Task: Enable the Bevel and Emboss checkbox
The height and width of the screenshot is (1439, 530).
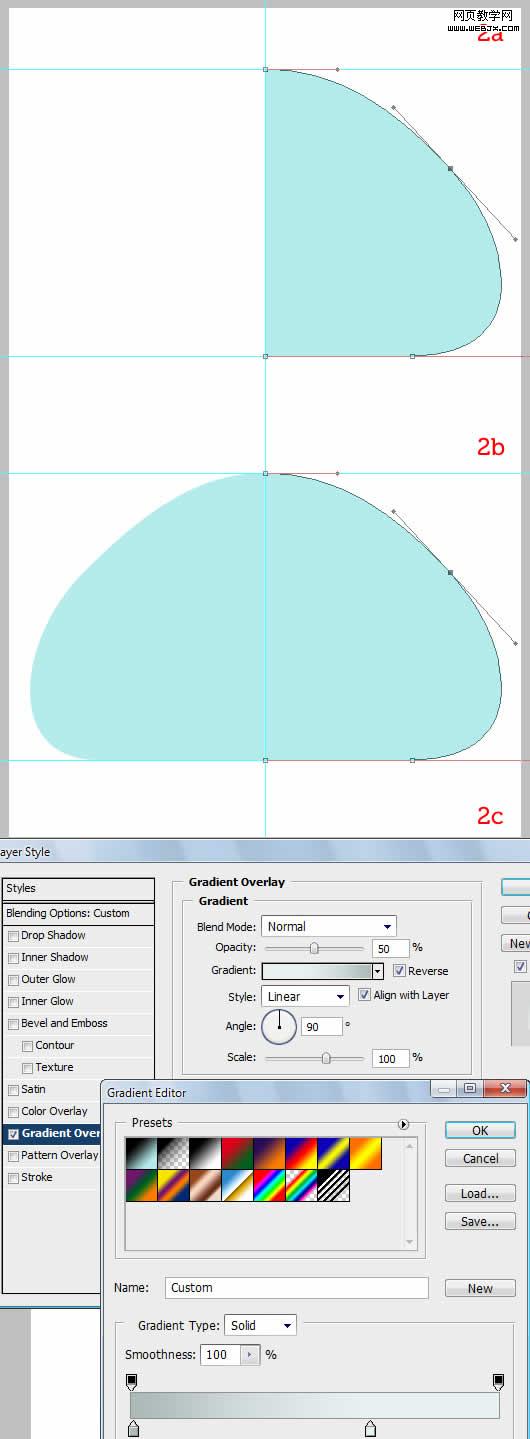Action: [13, 1024]
